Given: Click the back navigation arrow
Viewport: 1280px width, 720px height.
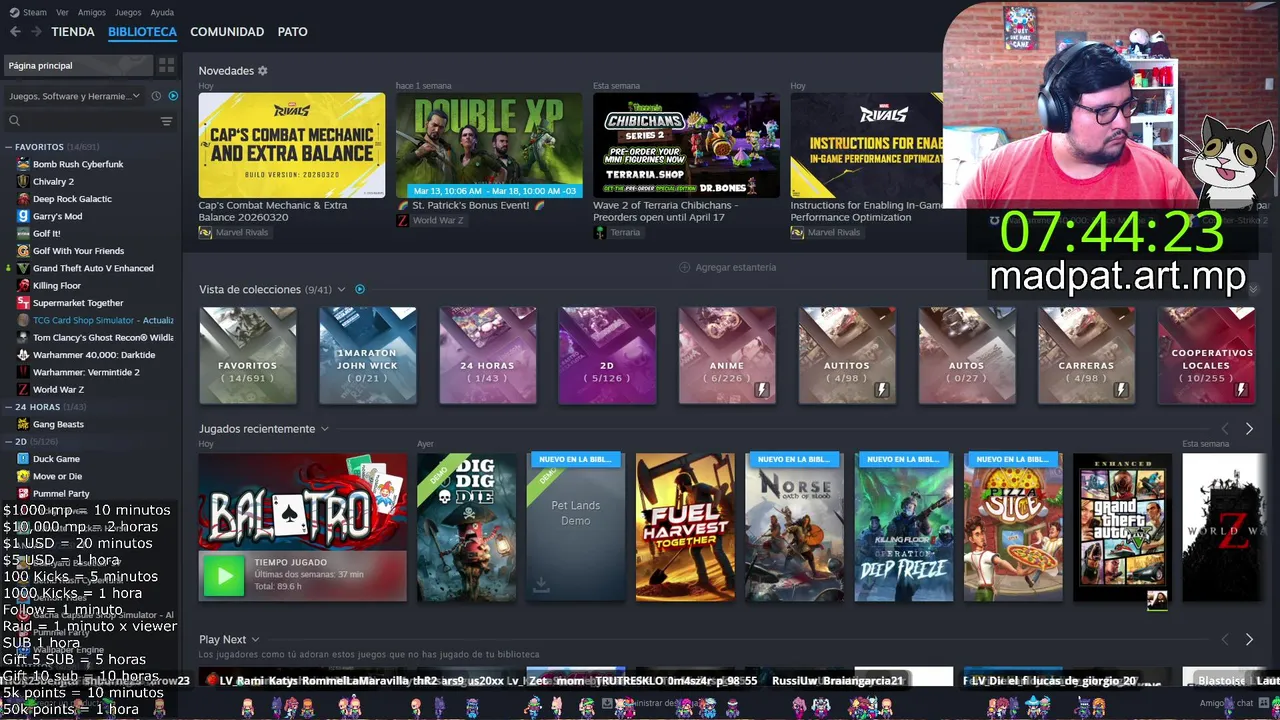Looking at the screenshot, I should point(15,32).
